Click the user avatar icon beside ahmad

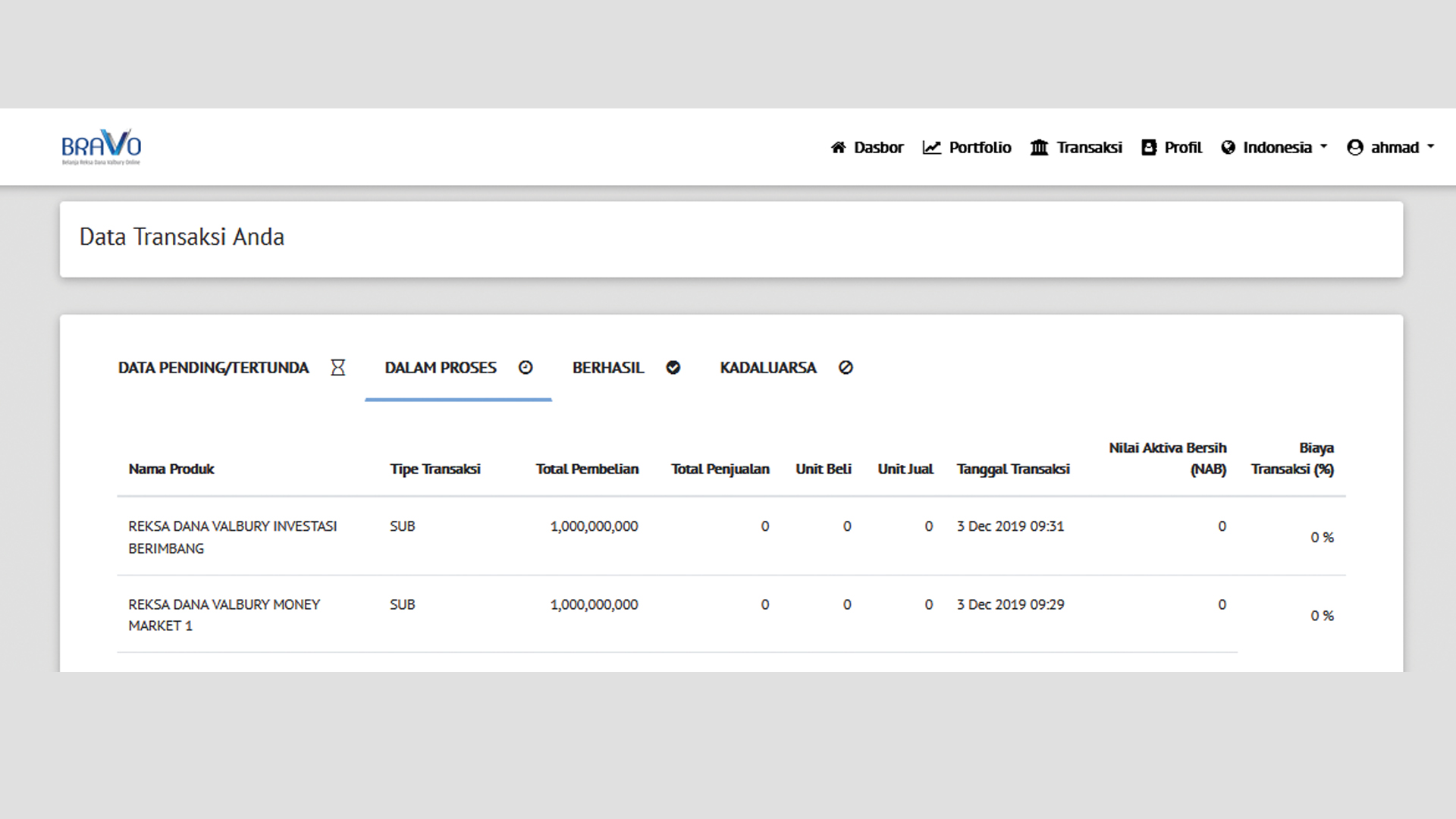pos(1355,148)
